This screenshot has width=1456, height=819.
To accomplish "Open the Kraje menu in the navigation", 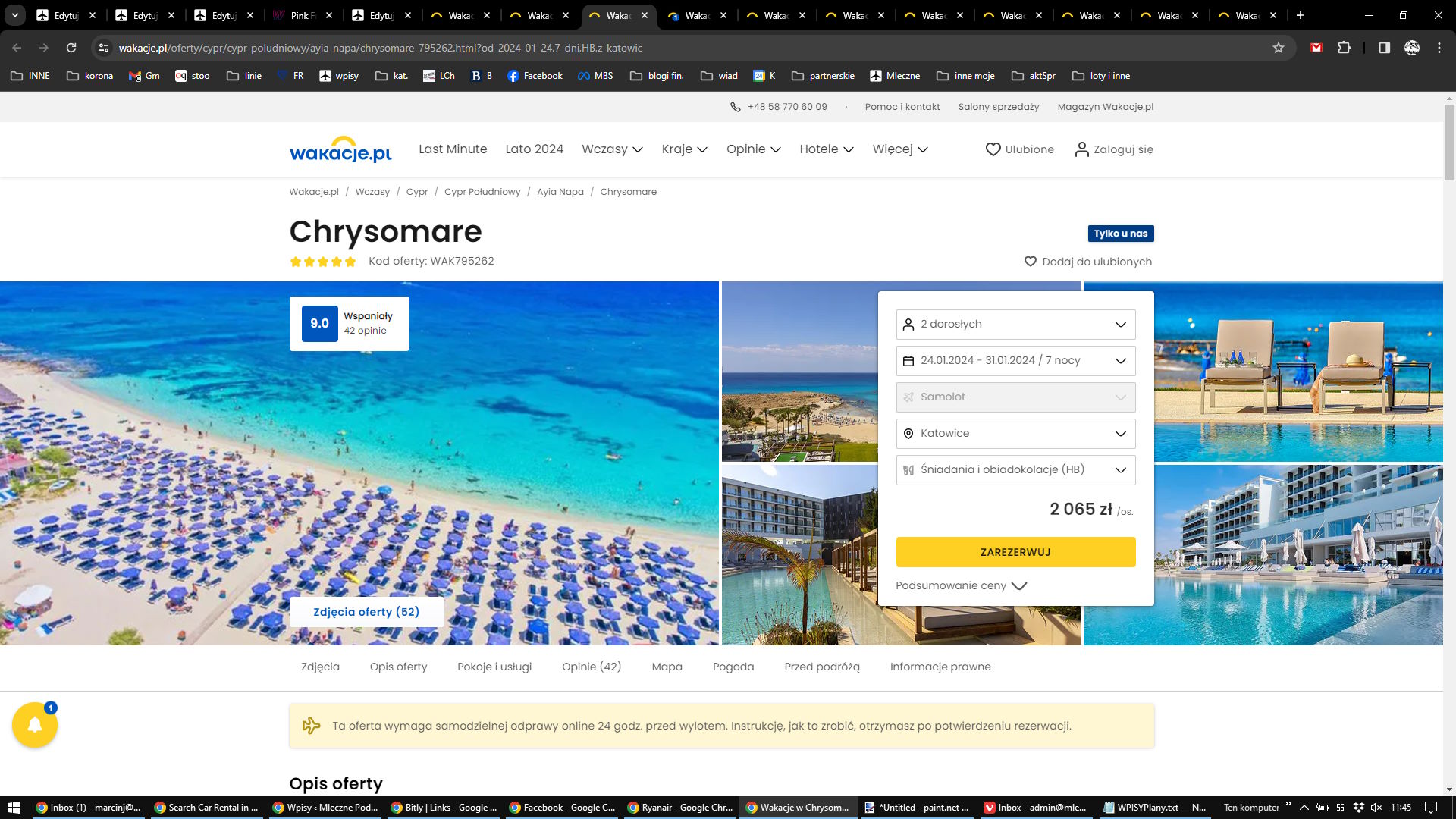I will 684,149.
